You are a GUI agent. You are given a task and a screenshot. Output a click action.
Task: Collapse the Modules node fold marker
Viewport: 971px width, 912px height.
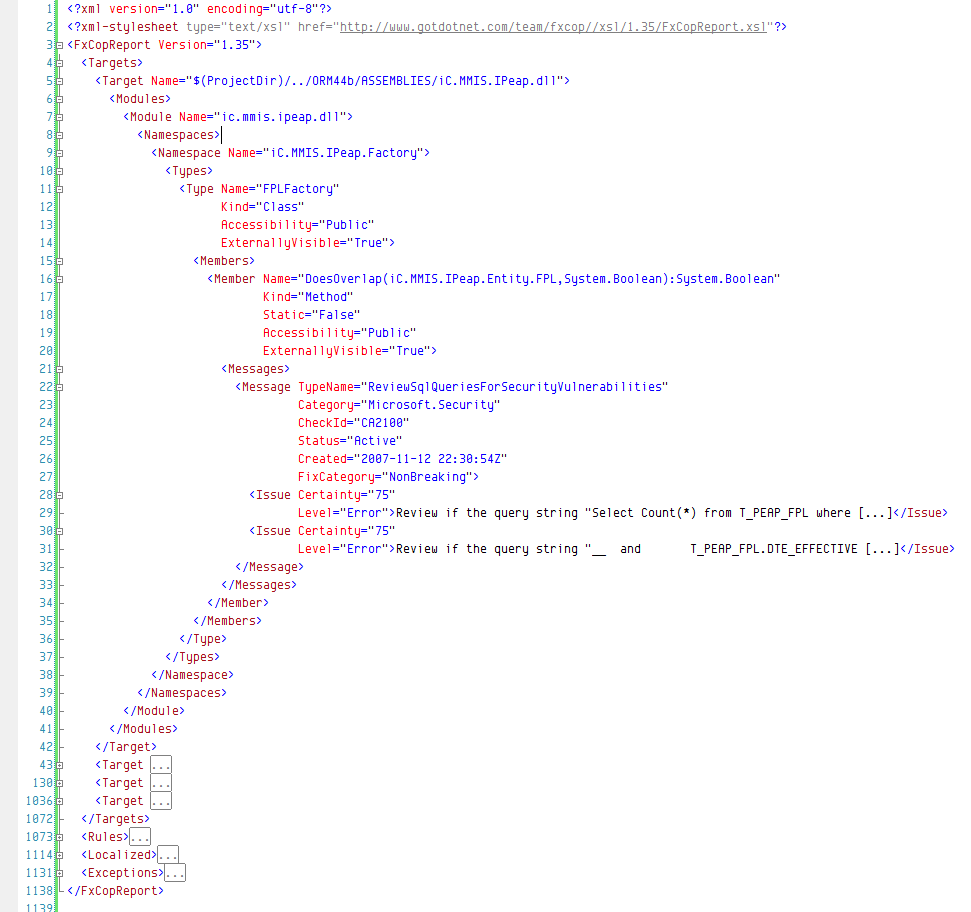(59, 99)
